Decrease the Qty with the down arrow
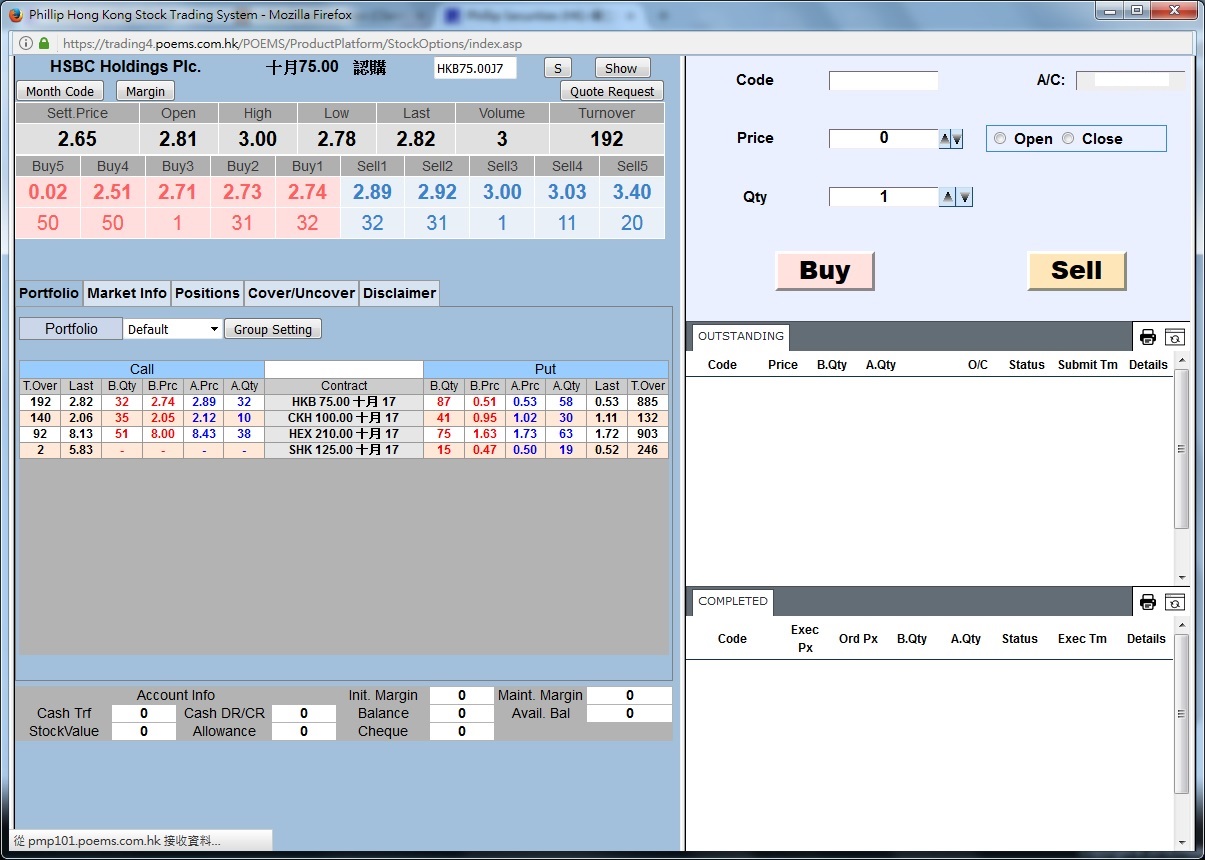Image resolution: width=1205 pixels, height=860 pixels. pyautogui.click(x=965, y=198)
